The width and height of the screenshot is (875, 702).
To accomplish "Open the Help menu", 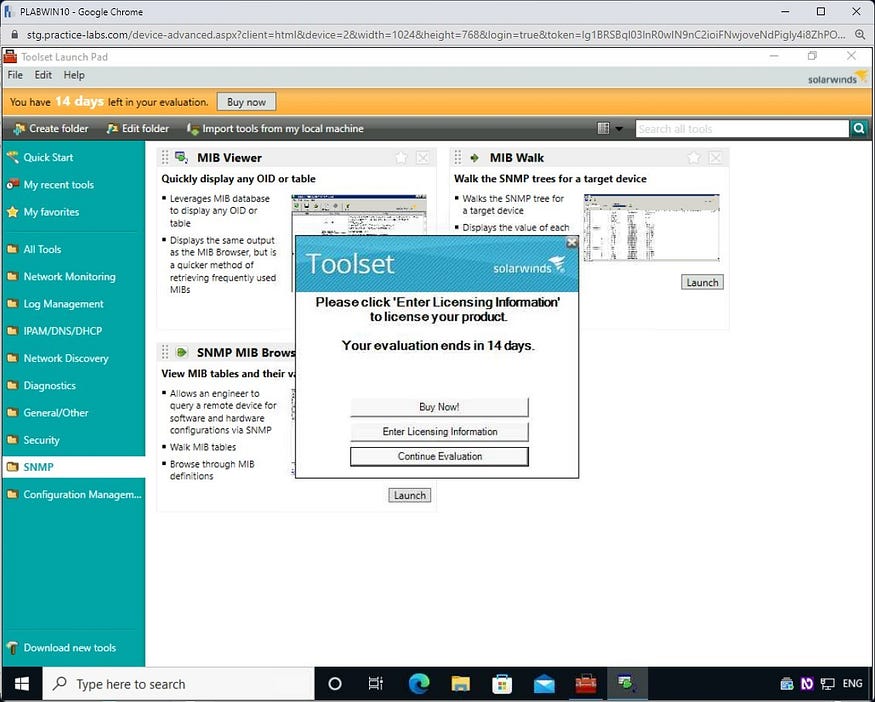I will click(x=74, y=75).
